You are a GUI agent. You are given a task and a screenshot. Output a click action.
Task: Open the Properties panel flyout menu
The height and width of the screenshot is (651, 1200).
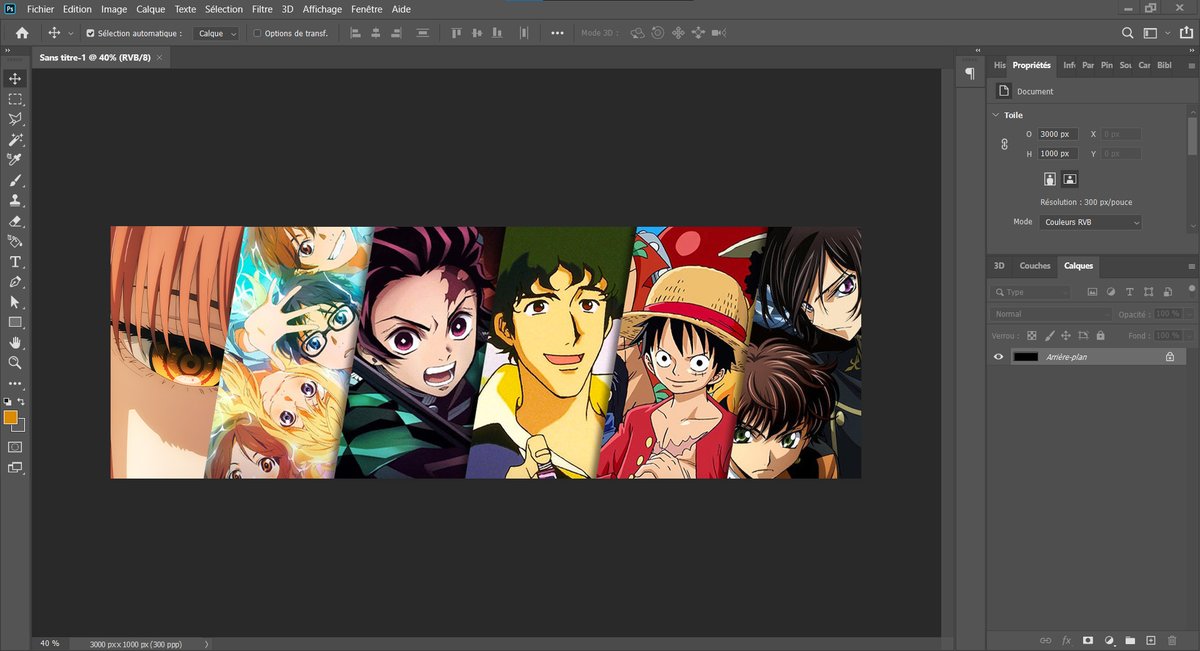pyautogui.click(x=1191, y=65)
